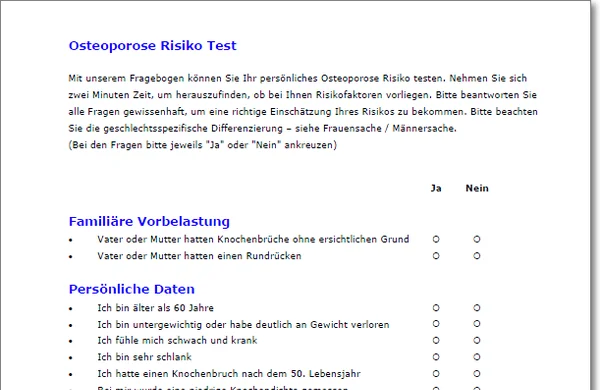Click the text 'Ich bin älter als 60 Jahre'
Screen dimensions: 600x390
point(155,308)
